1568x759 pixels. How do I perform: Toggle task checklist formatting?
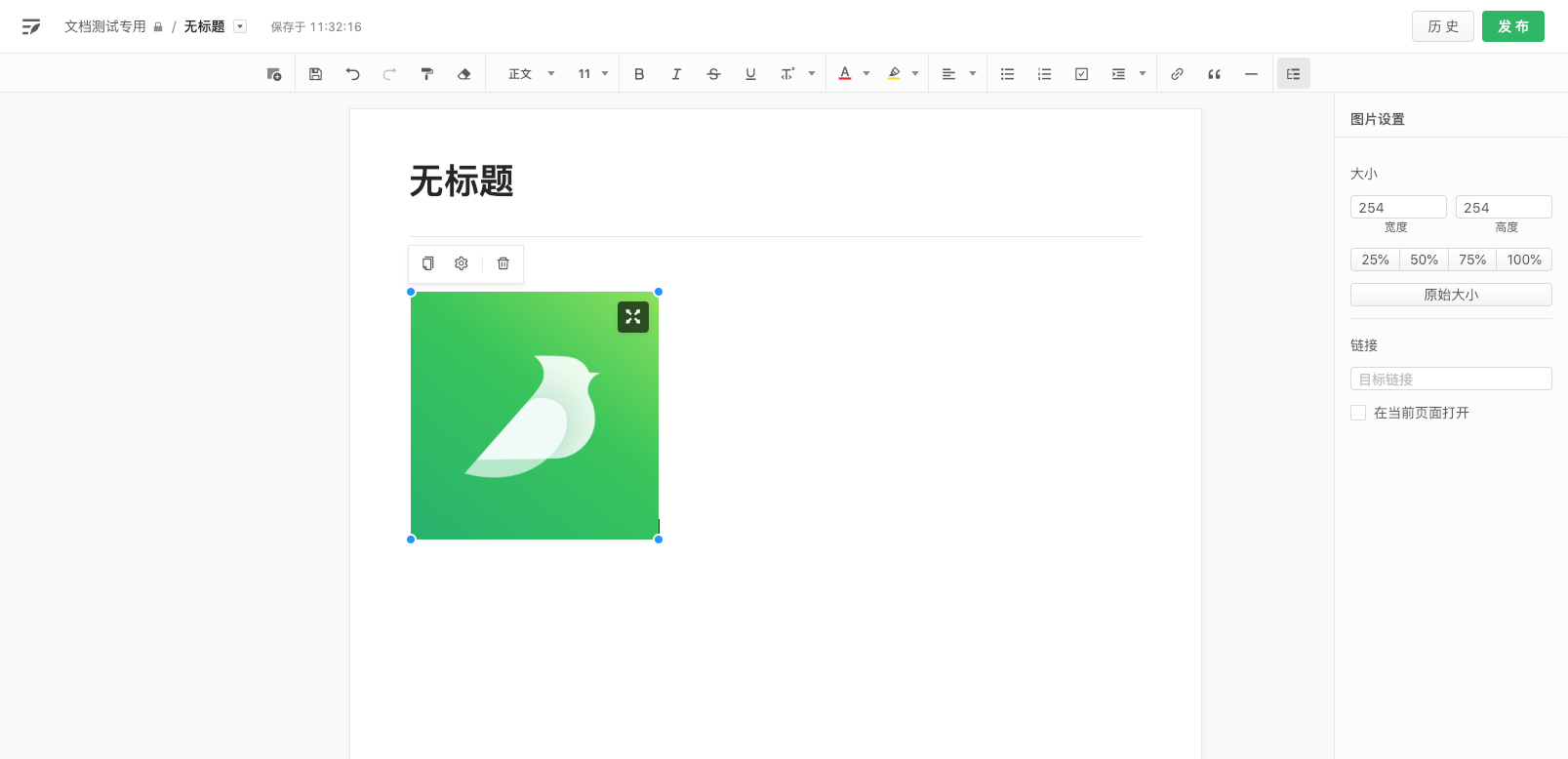pyautogui.click(x=1081, y=74)
